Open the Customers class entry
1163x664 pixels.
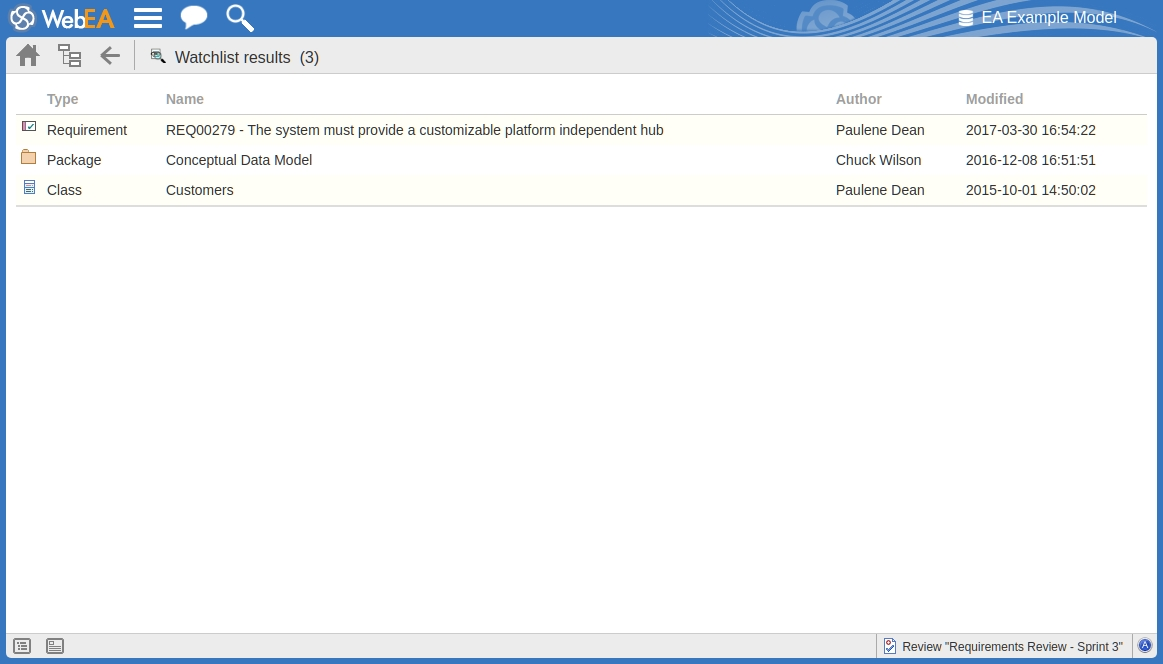[200, 190]
